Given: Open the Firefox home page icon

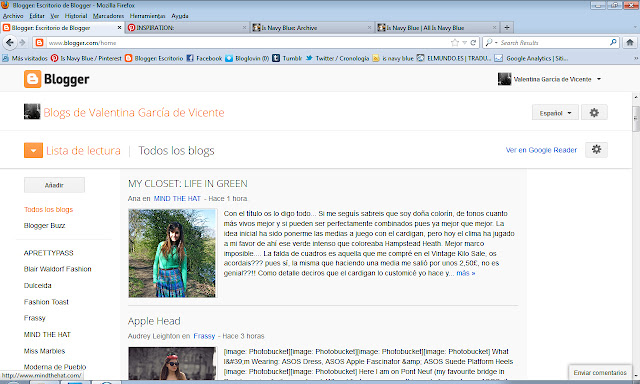Looking at the screenshot, I should [630, 42].
